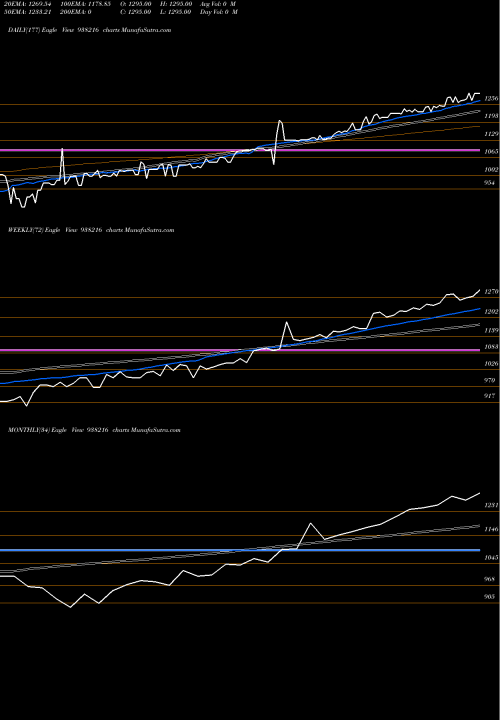
Task: Click the MONTHLY(34) Eagle View chart title
Action: [94, 430]
